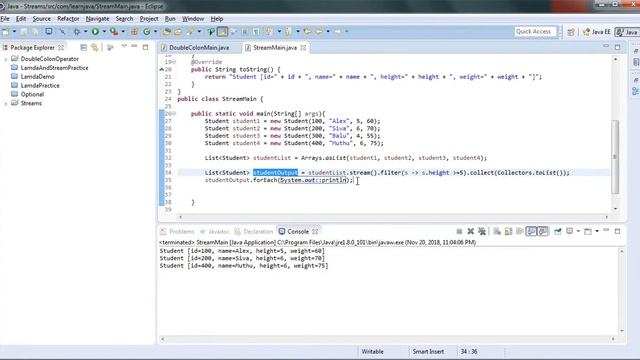This screenshot has width=640, height=360.
Task: Collapse the toString method fold marker at line 19
Action: click(x=174, y=62)
